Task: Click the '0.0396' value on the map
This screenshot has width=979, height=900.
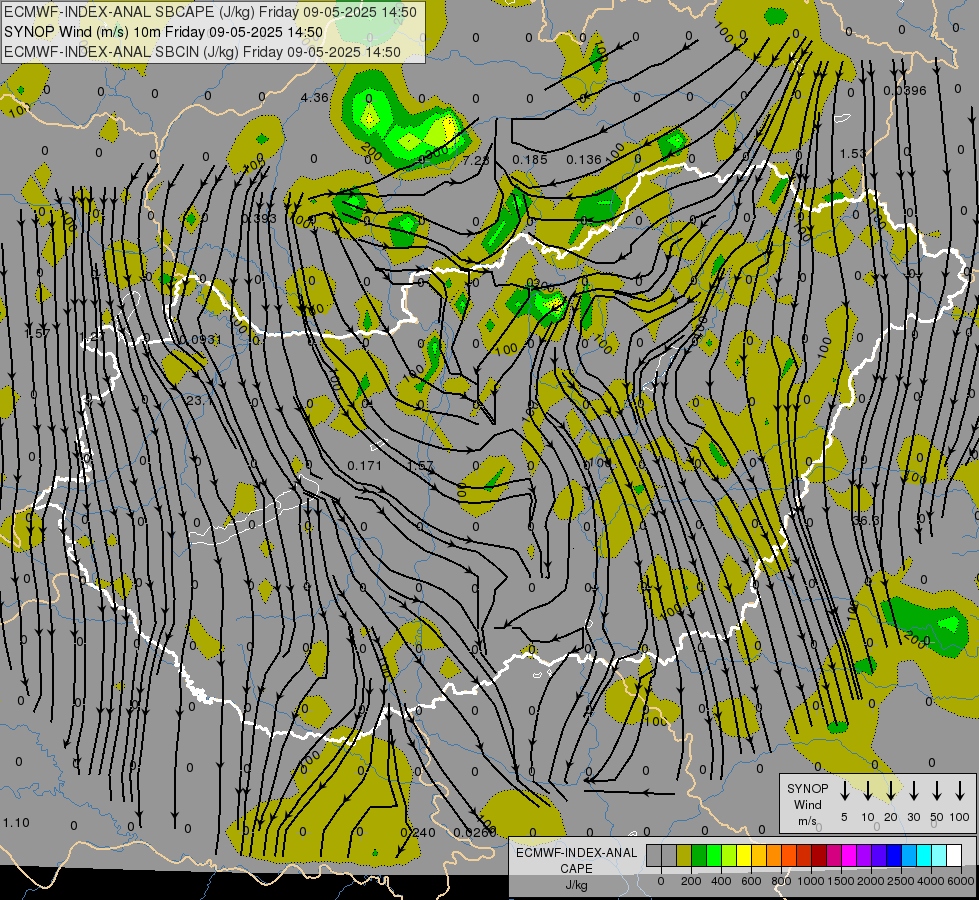Action: click(905, 91)
